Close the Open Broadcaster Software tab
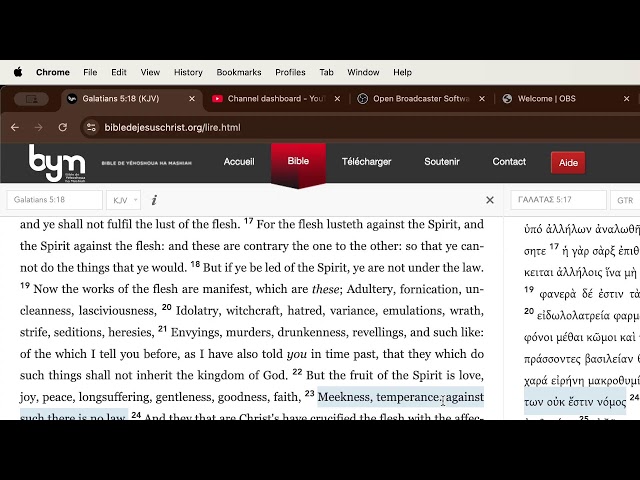640x480 pixels. tap(482, 99)
